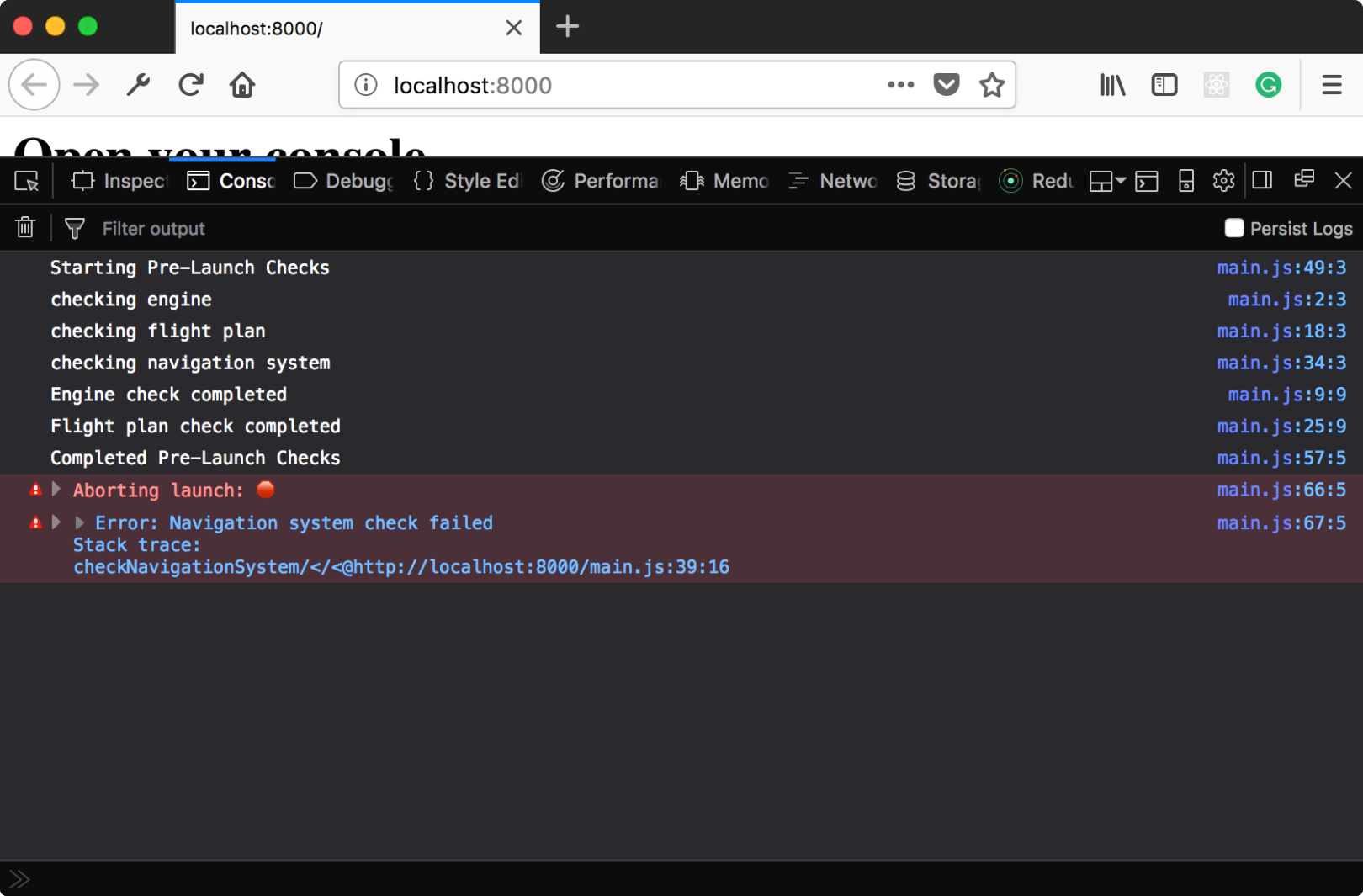Viewport: 1363px width, 896px height.
Task: Switch to the Inspector tab
Action: 119,181
